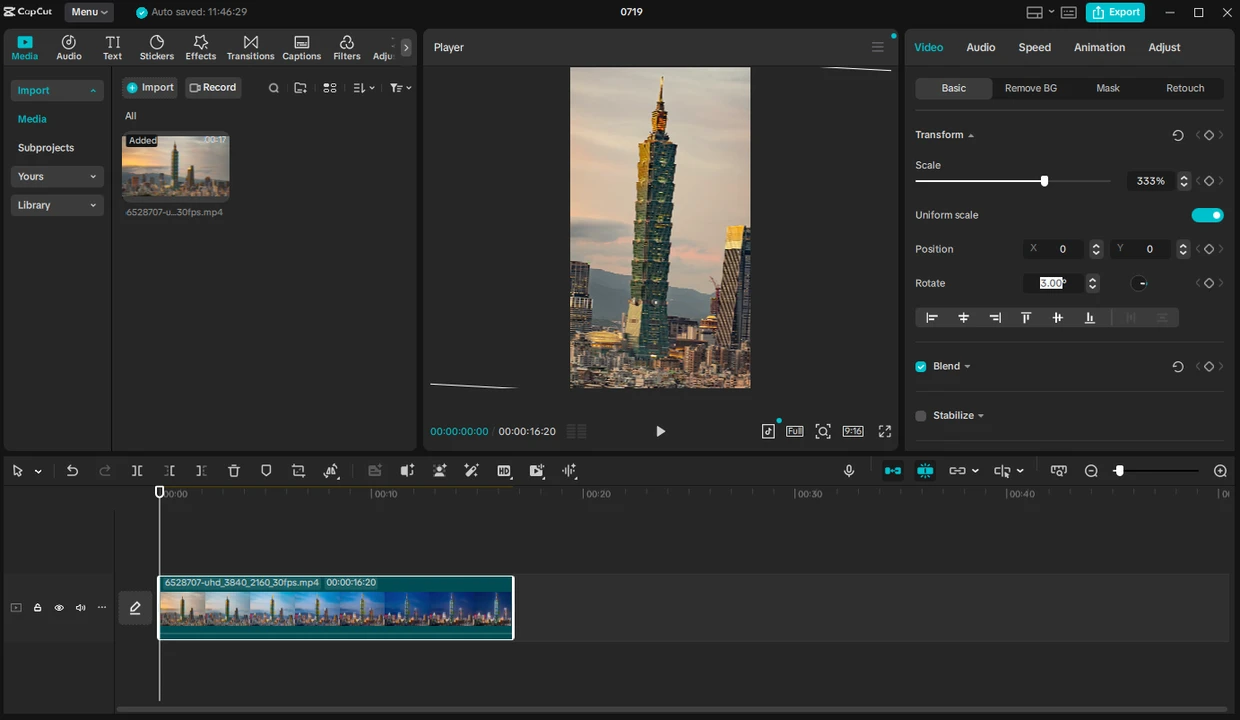This screenshot has width=1240, height=720.
Task: Toggle auto snapping in timeline
Action: [925, 471]
